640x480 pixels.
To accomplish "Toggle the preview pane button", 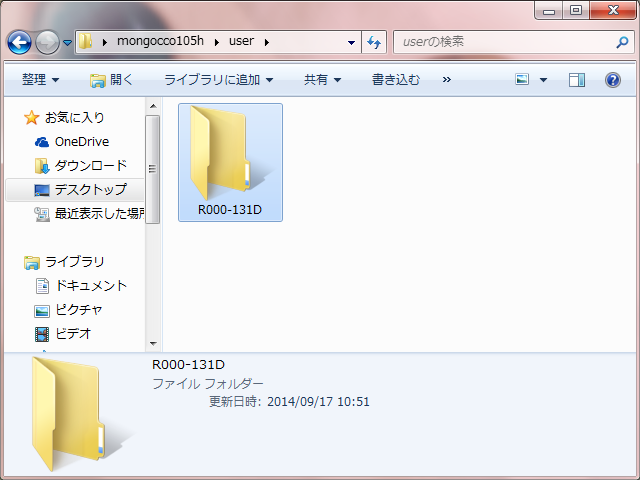I will pos(577,79).
